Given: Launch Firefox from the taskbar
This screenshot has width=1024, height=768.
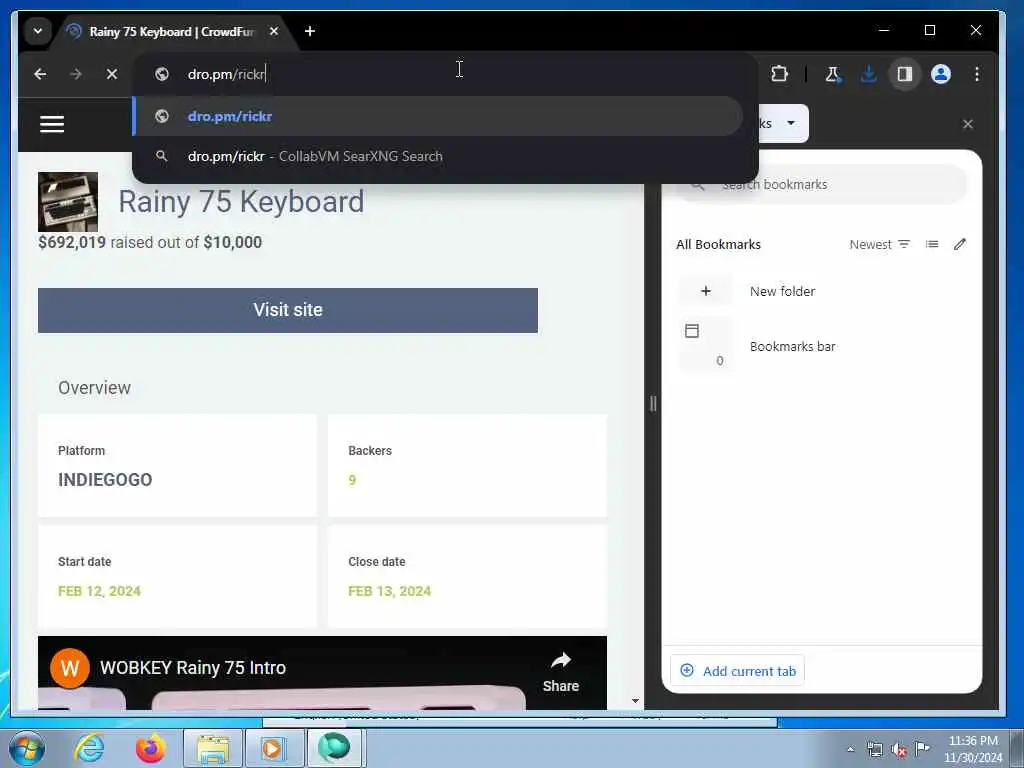Looking at the screenshot, I should [x=150, y=748].
